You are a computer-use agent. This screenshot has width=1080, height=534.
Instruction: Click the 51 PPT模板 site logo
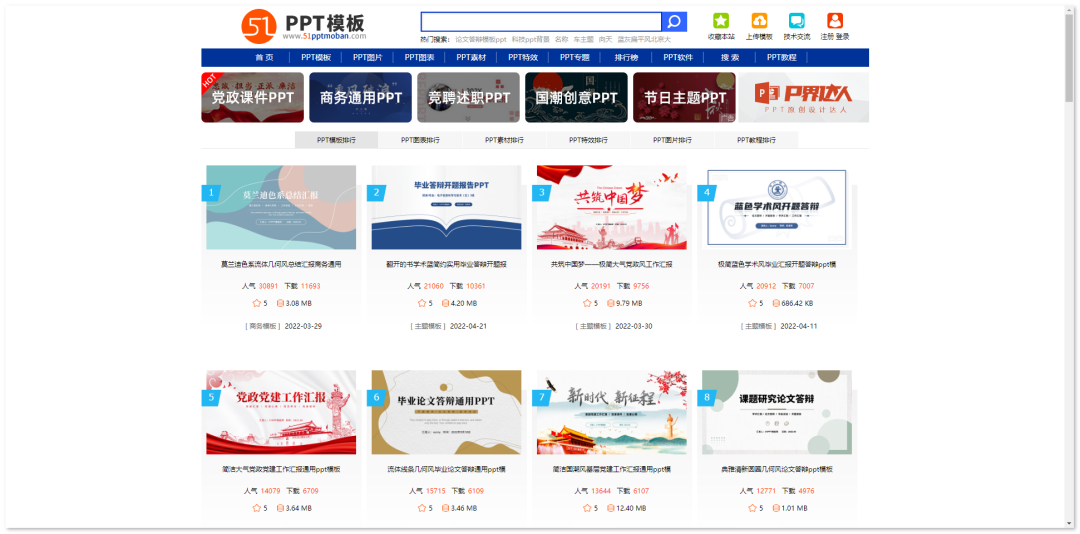[x=304, y=26]
